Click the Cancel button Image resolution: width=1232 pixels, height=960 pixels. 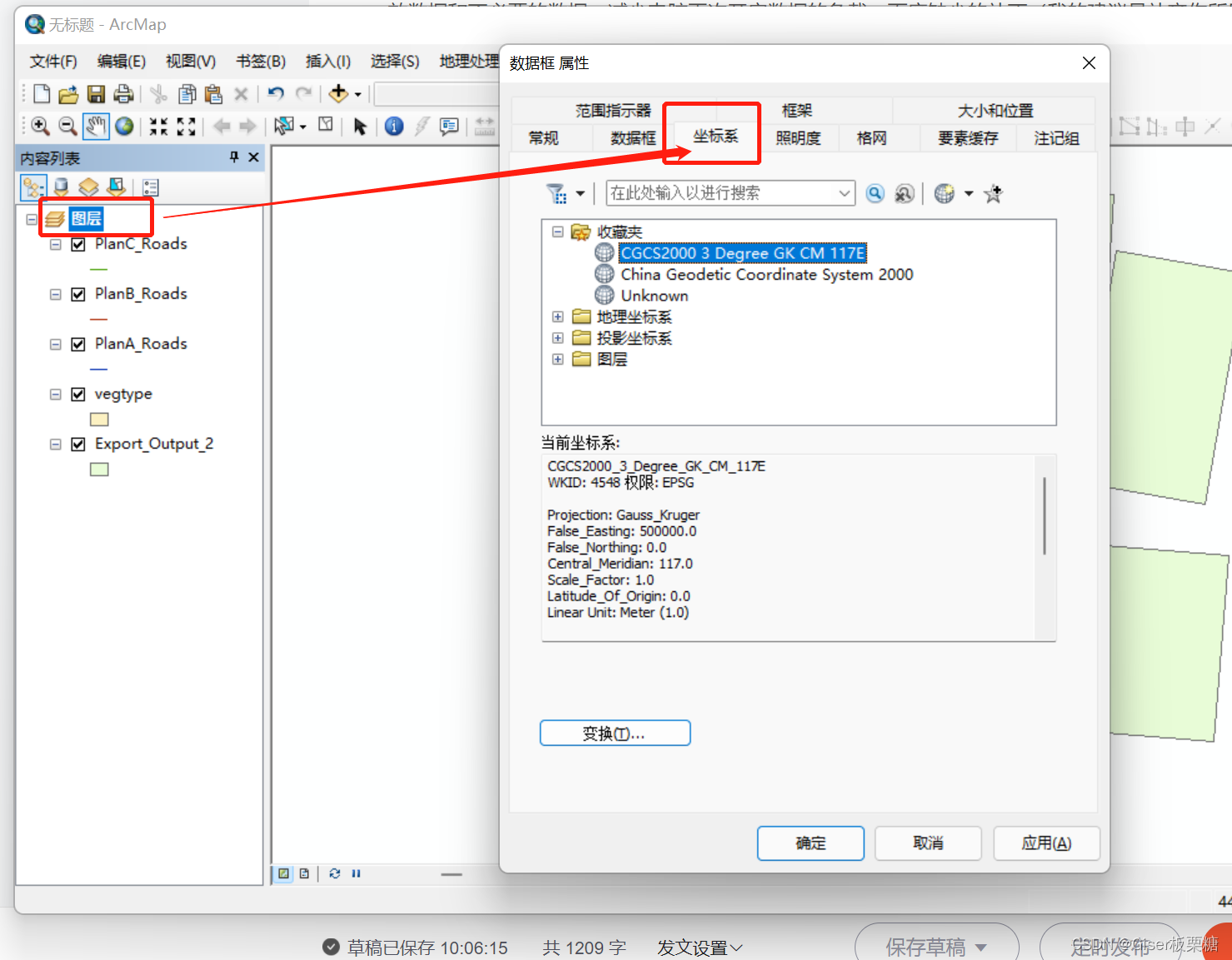pyautogui.click(x=928, y=843)
